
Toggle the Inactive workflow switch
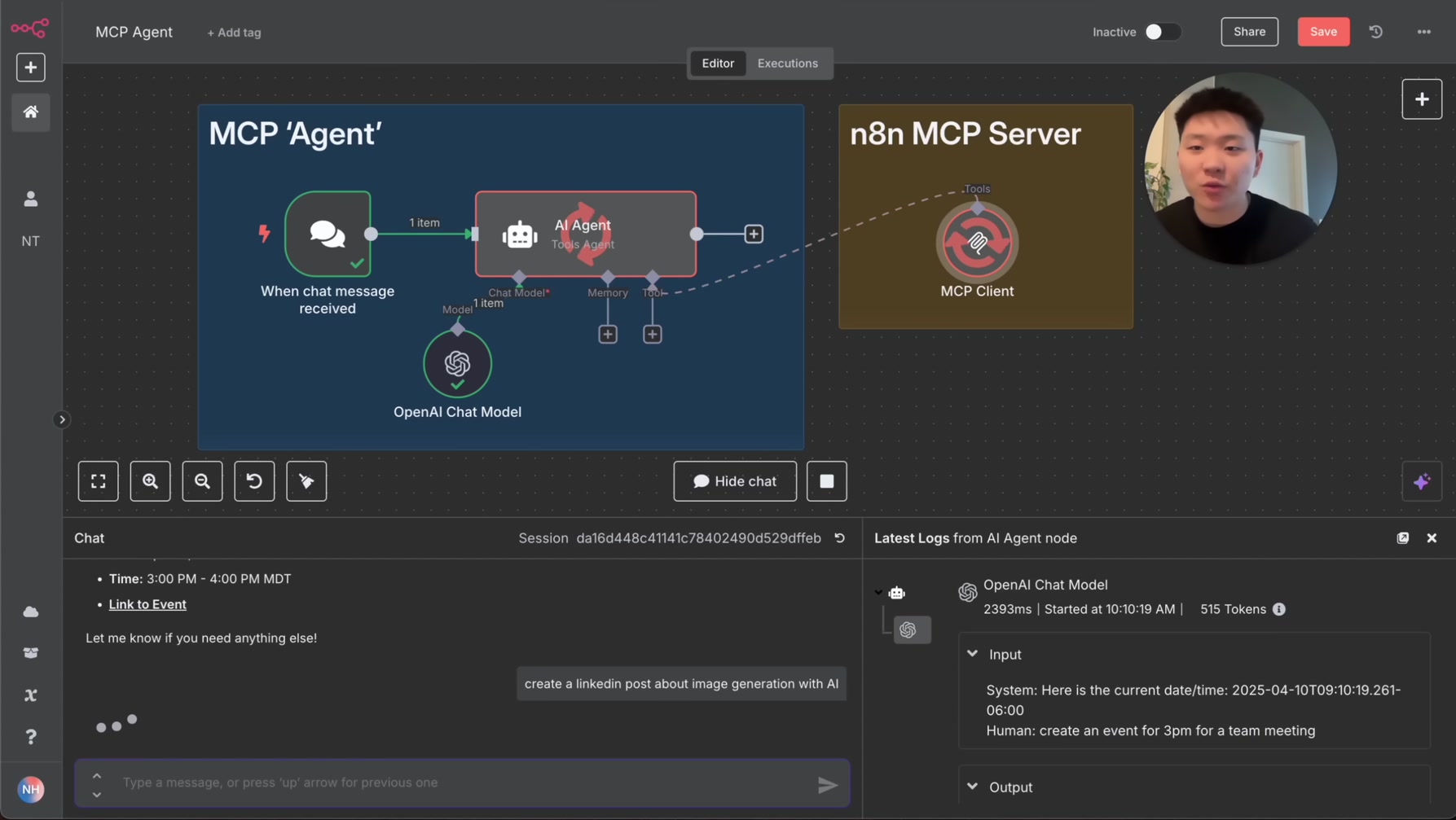(1162, 32)
